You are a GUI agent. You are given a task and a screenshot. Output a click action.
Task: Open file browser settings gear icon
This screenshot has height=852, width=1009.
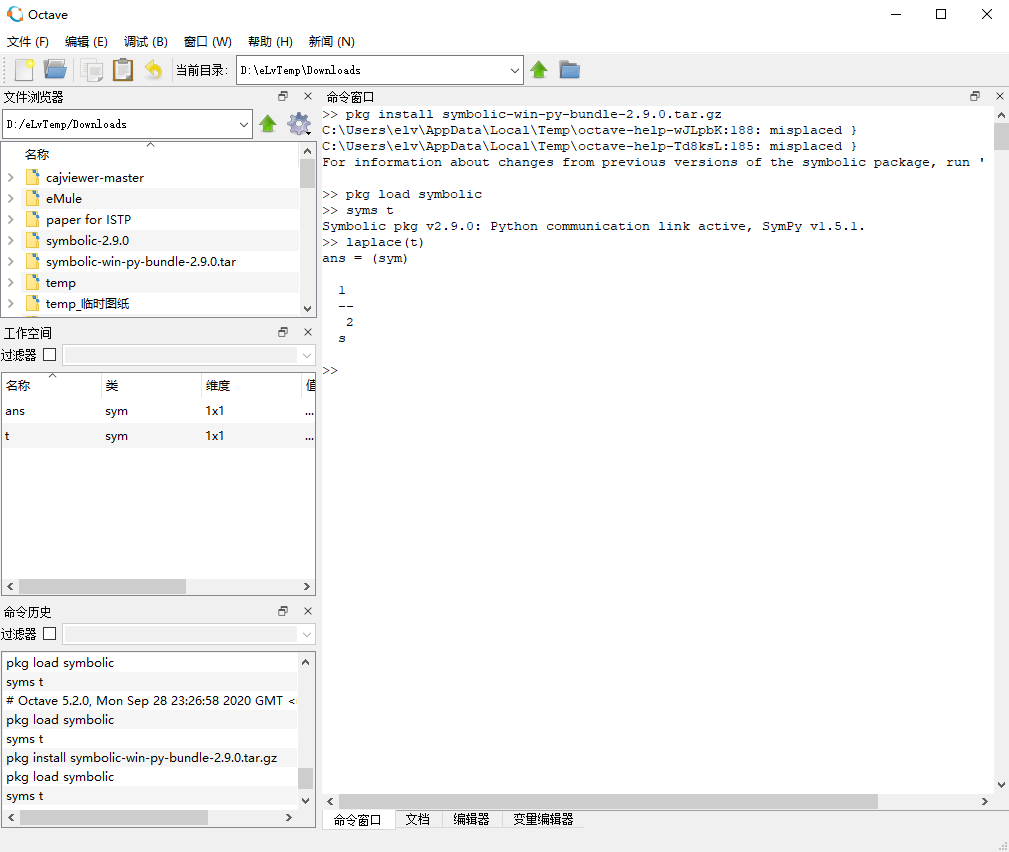[x=299, y=124]
